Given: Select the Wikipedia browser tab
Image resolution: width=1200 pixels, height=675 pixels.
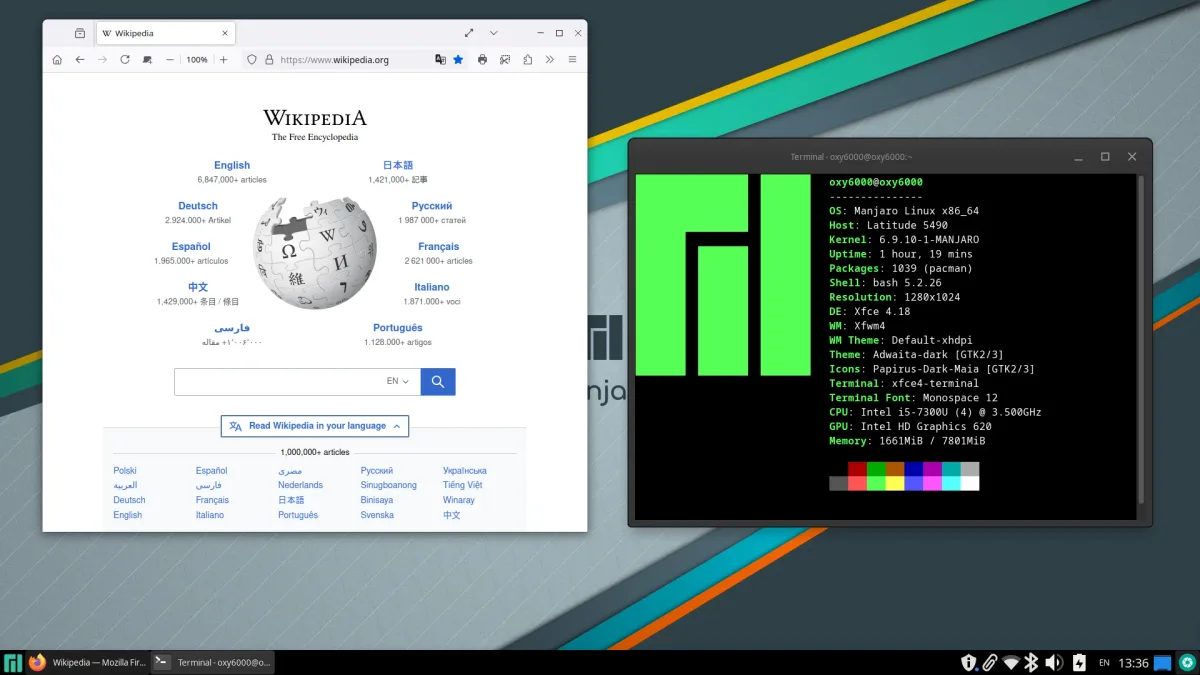Looking at the screenshot, I should (165, 33).
